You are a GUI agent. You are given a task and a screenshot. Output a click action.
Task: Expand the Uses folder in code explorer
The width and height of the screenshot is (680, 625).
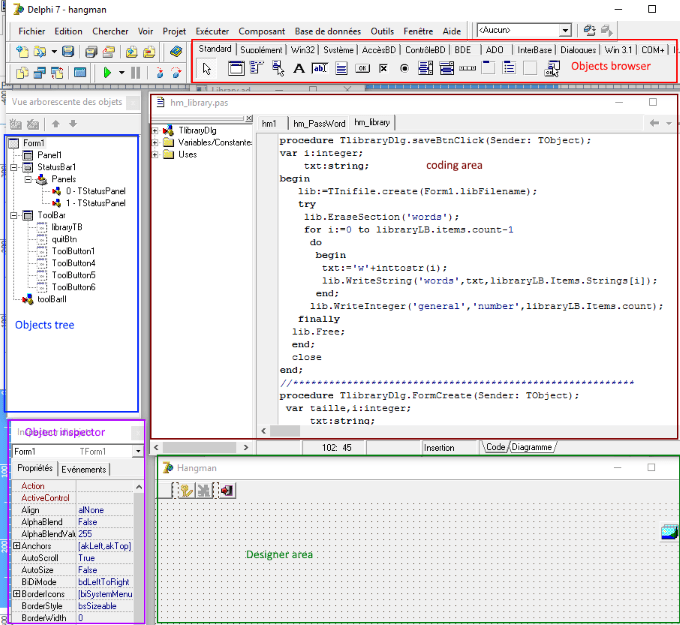click(156, 155)
